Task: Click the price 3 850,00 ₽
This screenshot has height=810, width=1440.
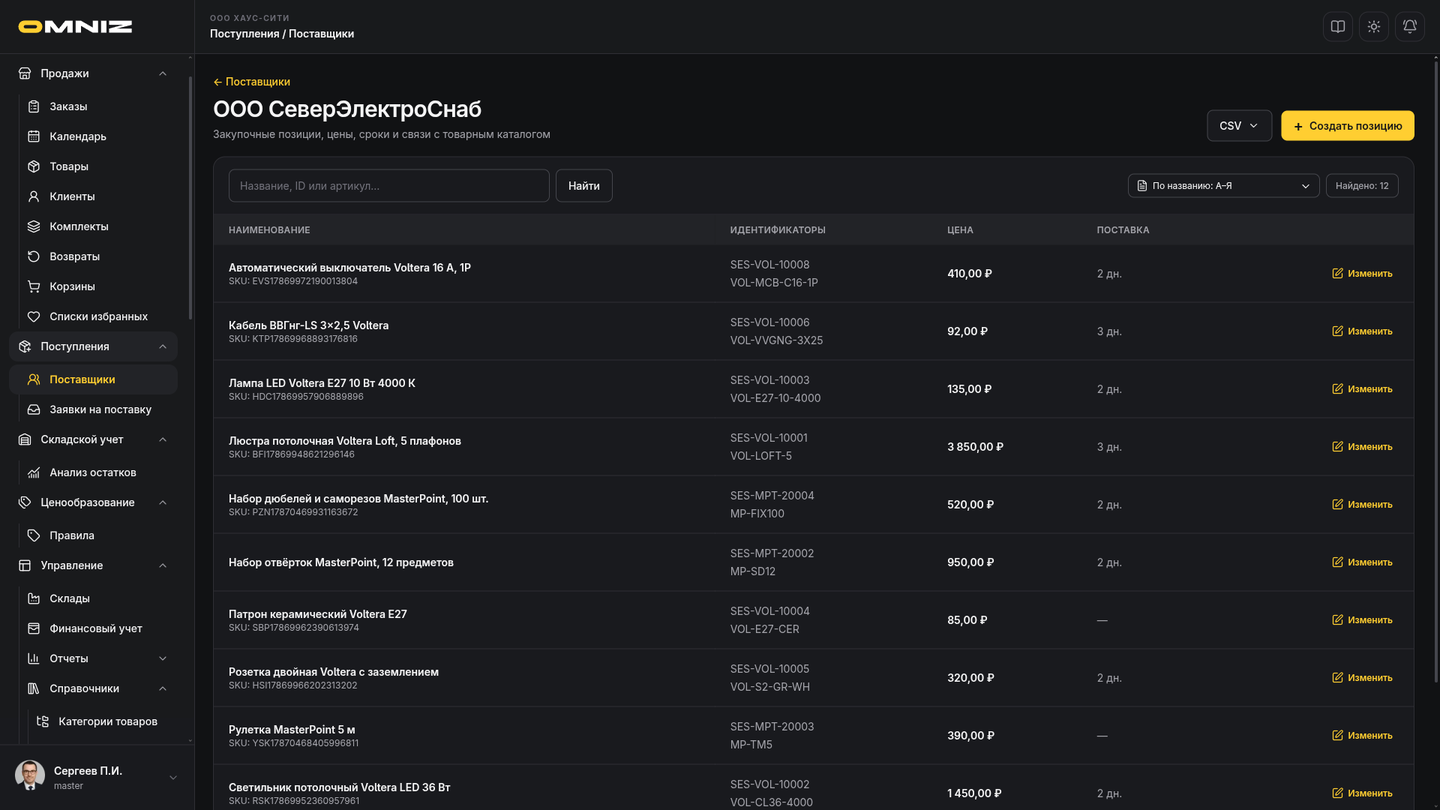Action: [x=975, y=447]
